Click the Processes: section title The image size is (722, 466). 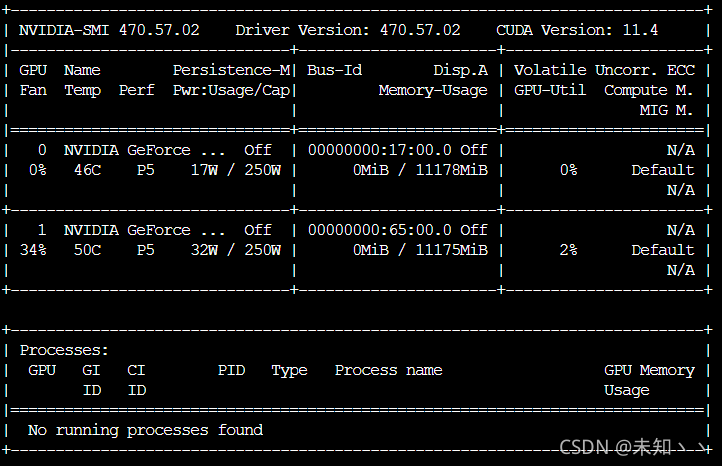click(64, 350)
